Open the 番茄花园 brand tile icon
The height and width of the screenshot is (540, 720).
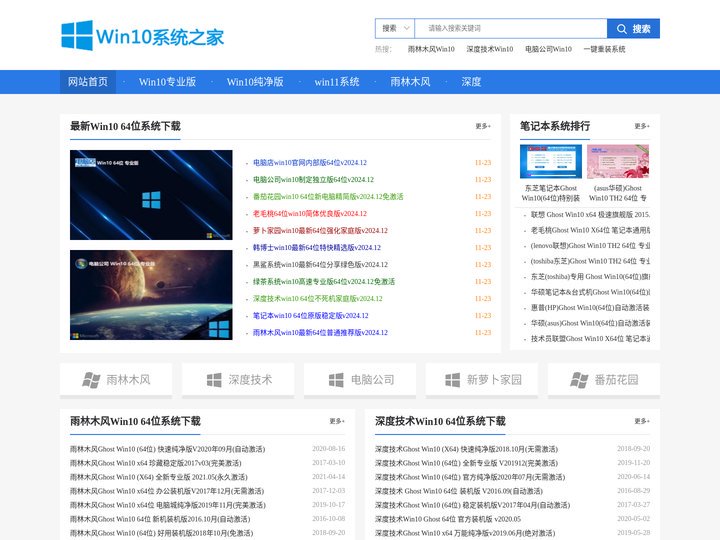tap(579, 380)
